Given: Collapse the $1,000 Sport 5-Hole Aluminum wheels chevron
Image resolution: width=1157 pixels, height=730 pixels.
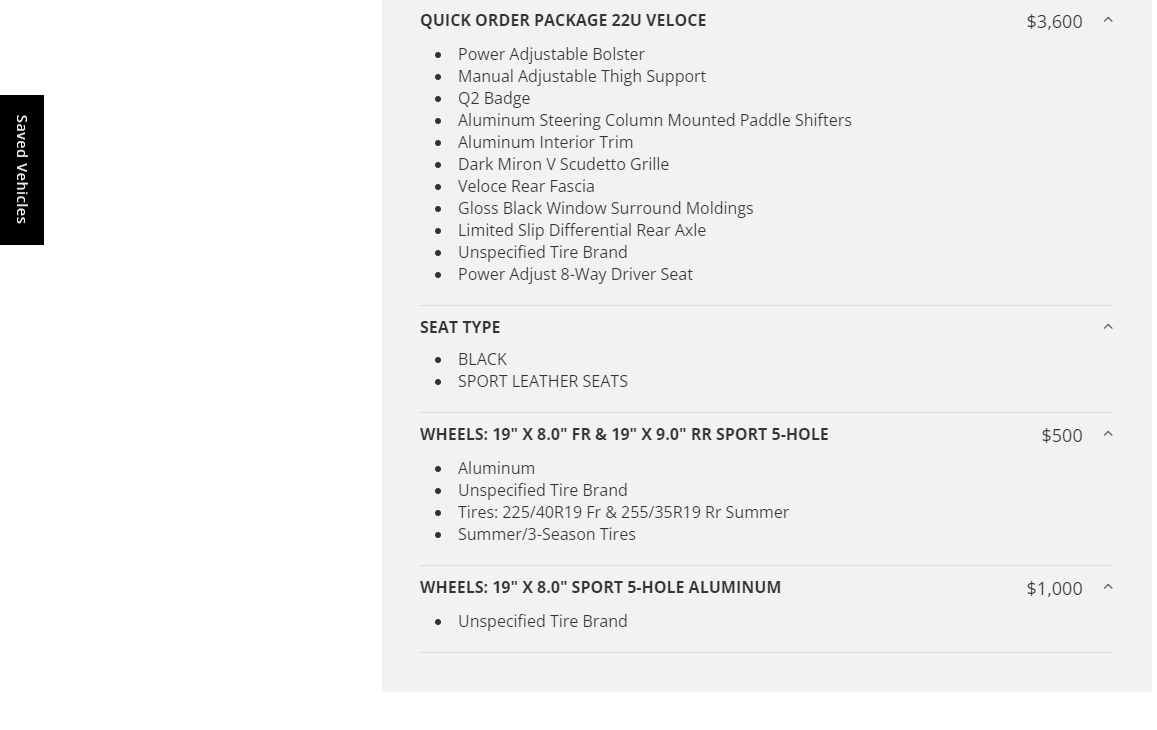Looking at the screenshot, I should 1107,587.
